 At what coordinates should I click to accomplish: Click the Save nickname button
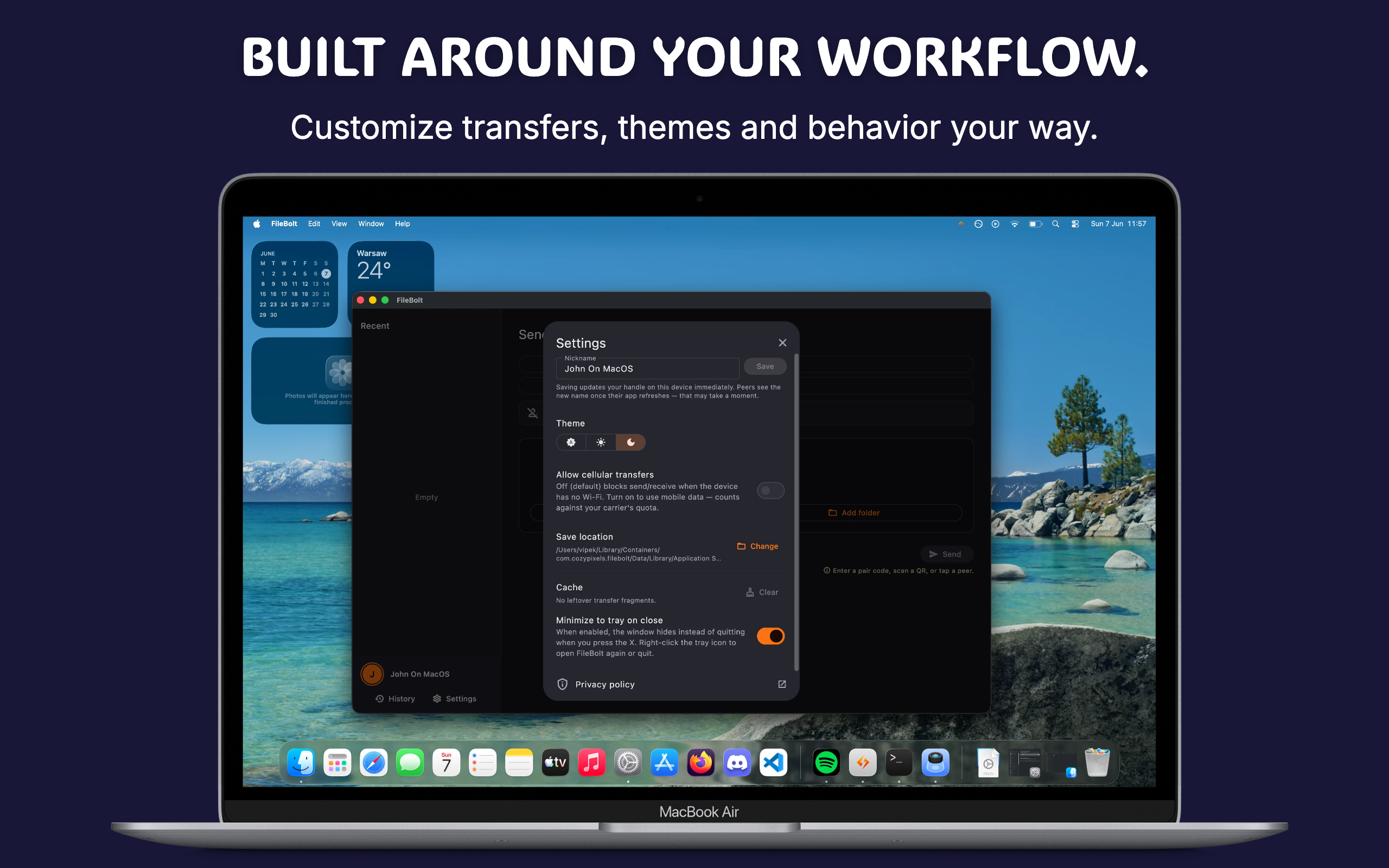(764, 366)
